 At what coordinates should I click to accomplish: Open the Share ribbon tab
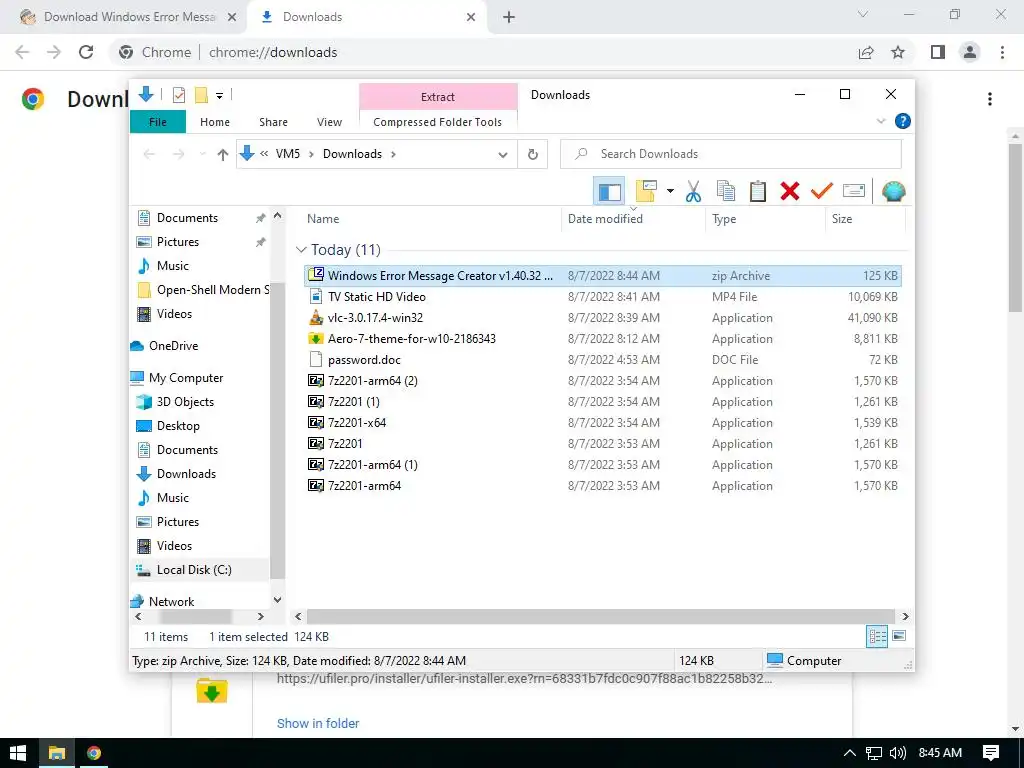(x=273, y=122)
